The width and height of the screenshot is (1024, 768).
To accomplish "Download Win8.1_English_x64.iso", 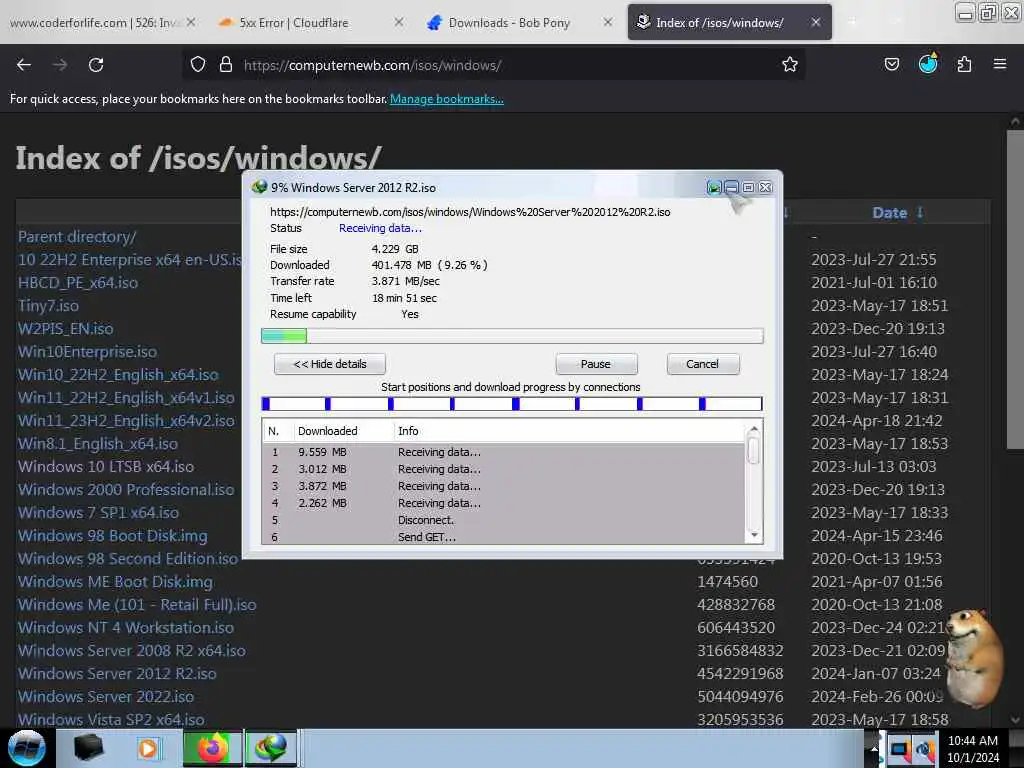I will coord(98,444).
